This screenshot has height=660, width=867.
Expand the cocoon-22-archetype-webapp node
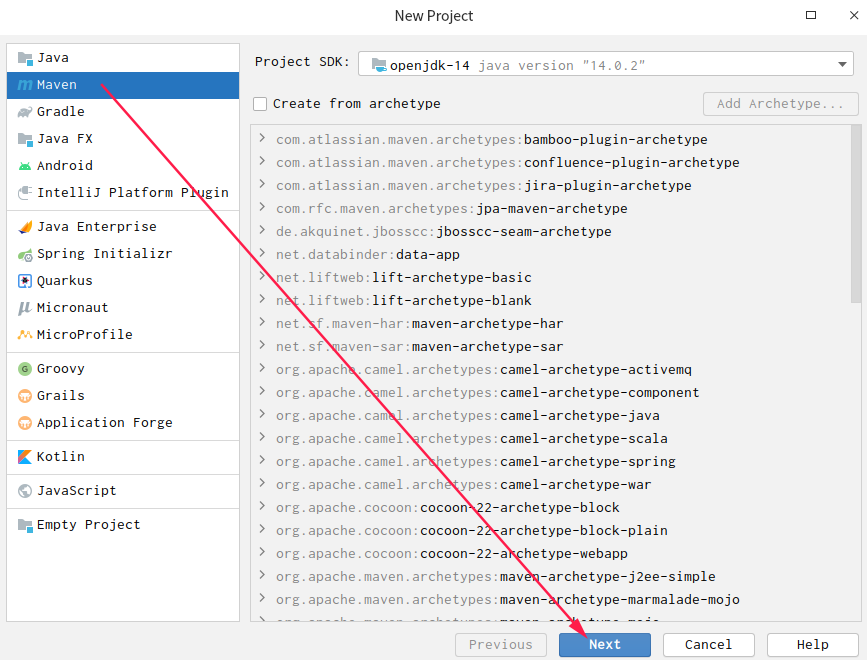coord(263,552)
